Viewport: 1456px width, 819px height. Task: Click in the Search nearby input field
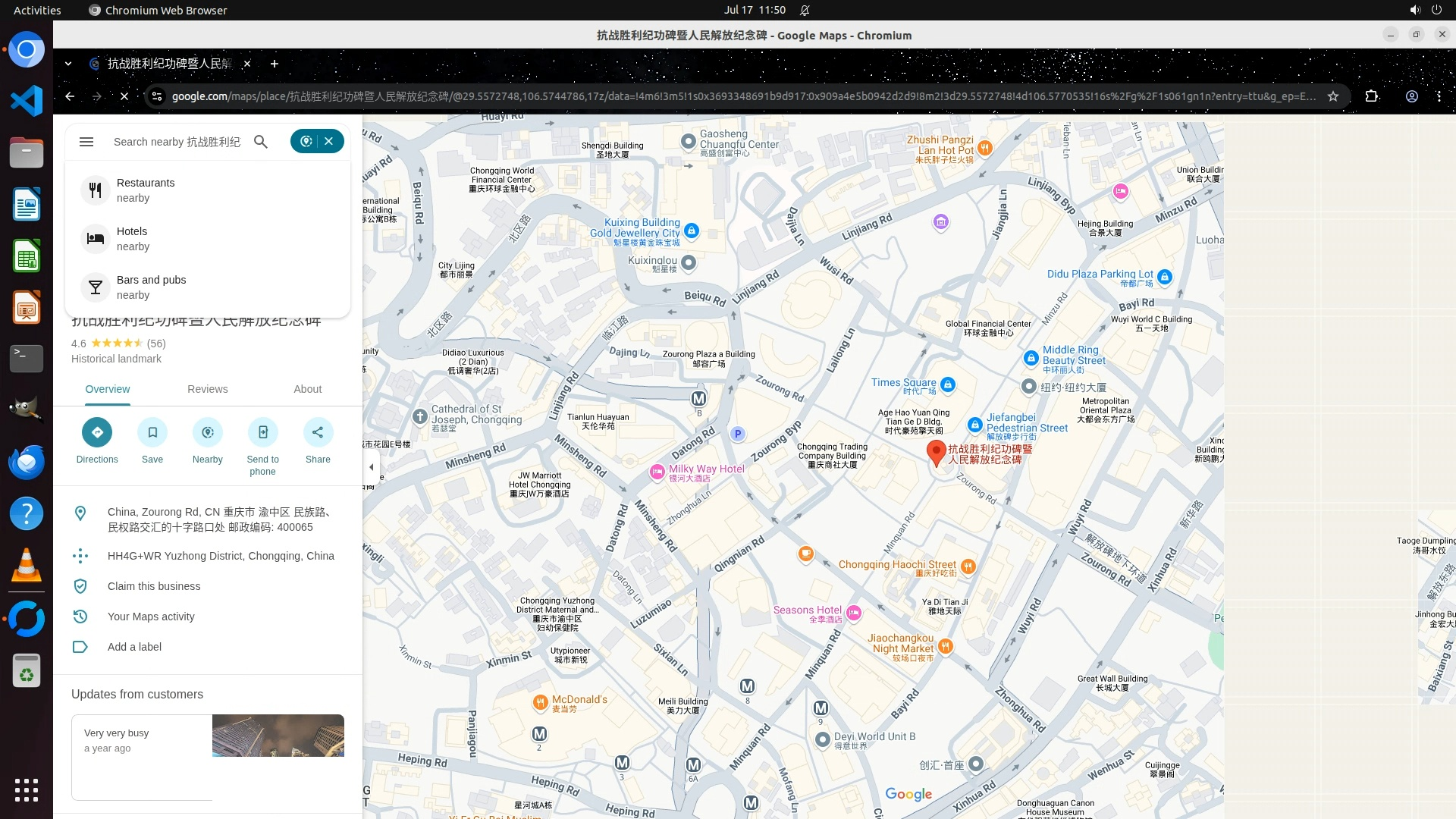click(x=177, y=142)
